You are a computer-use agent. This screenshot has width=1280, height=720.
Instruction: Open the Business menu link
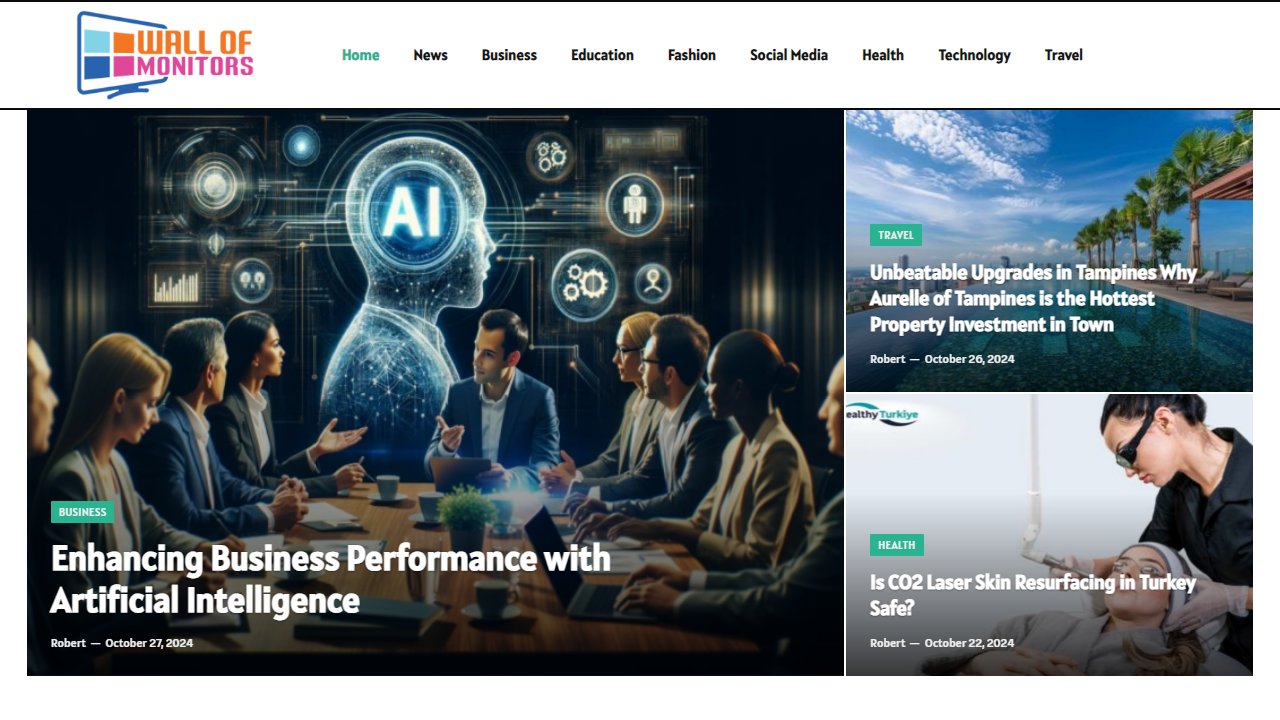509,55
